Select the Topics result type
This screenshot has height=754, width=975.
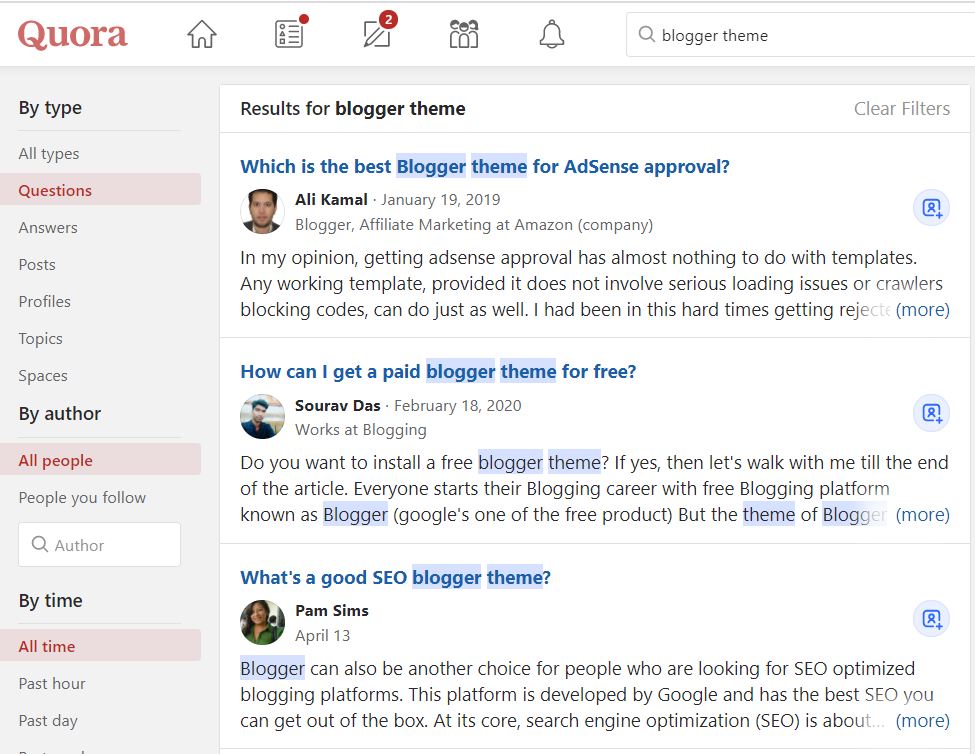click(x=40, y=338)
